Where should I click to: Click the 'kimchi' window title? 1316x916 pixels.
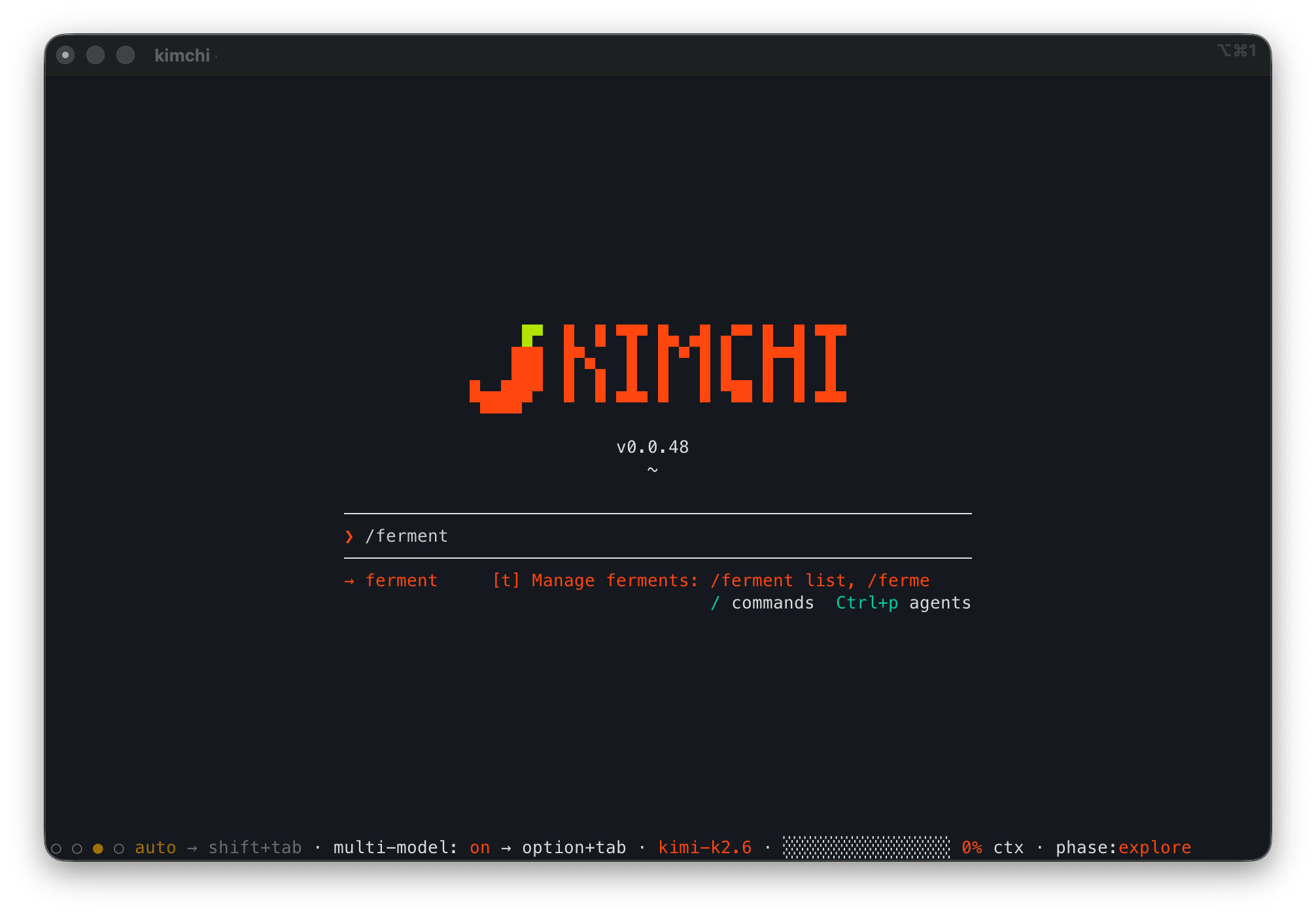pyautogui.click(x=182, y=56)
